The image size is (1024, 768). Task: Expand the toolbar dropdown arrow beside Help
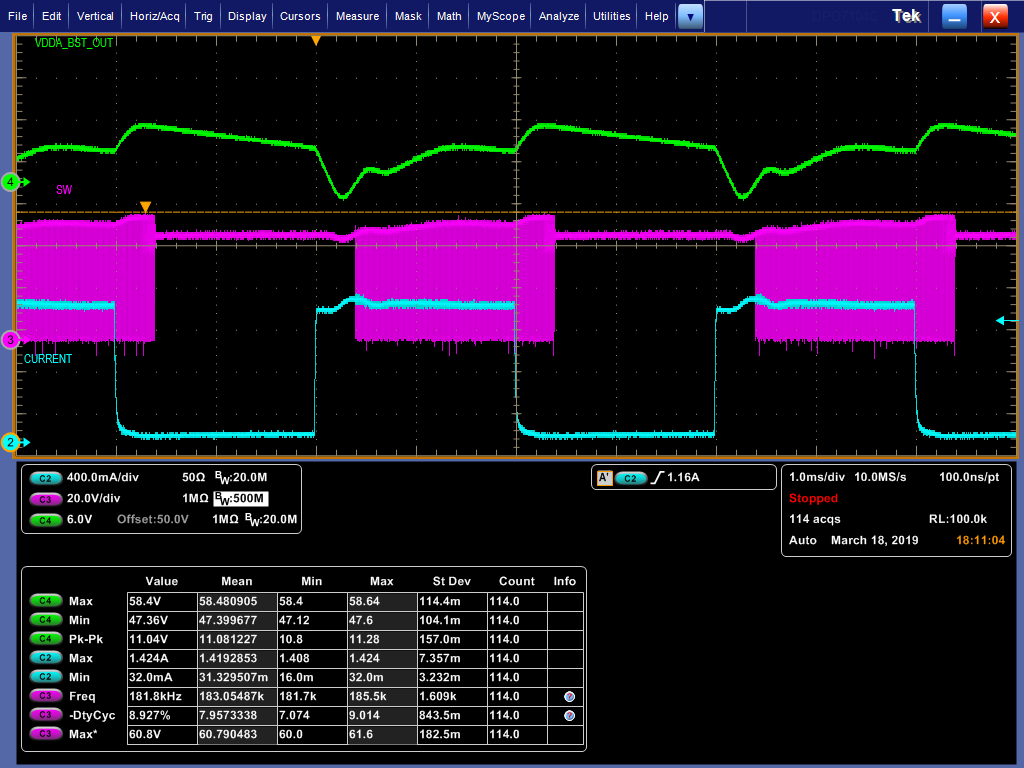(x=690, y=16)
